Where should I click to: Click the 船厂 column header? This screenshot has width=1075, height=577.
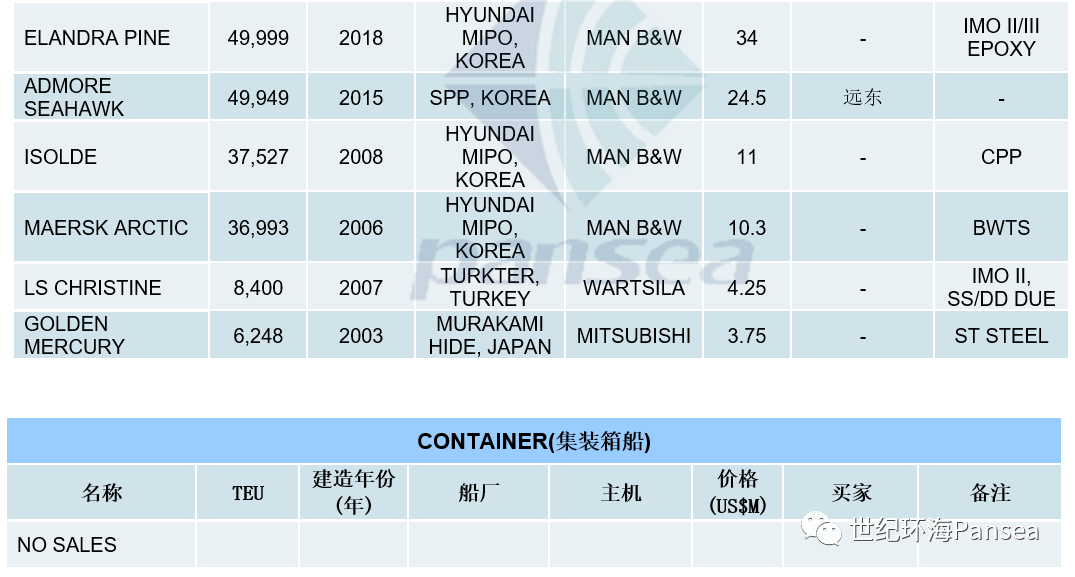click(479, 492)
